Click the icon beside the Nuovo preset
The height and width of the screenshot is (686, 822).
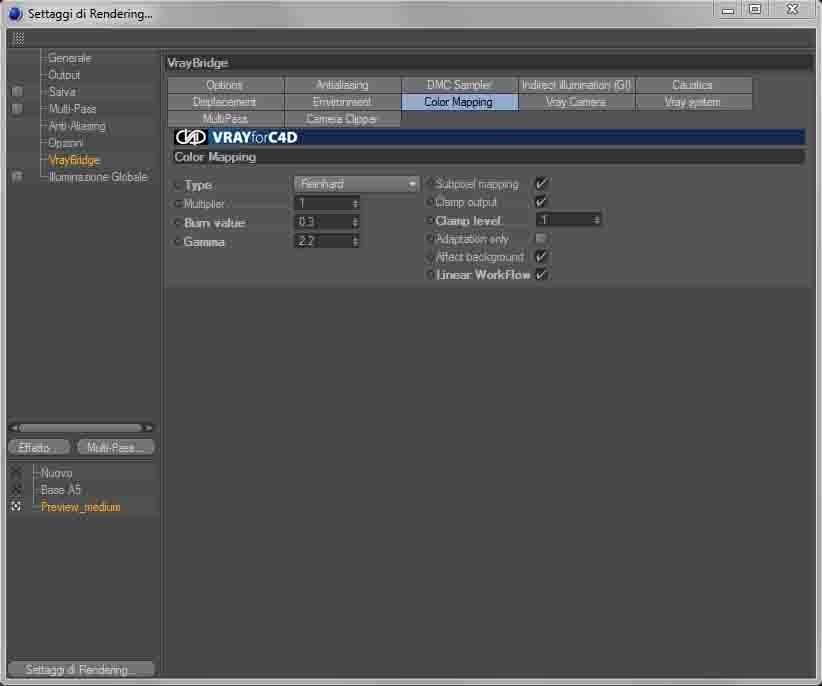point(16,472)
